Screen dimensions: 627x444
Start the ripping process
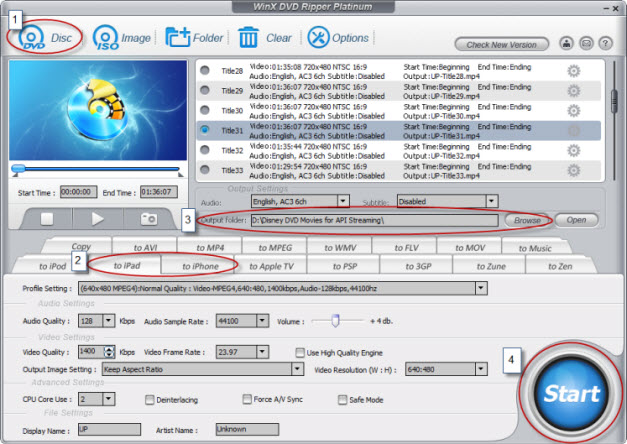[571, 393]
